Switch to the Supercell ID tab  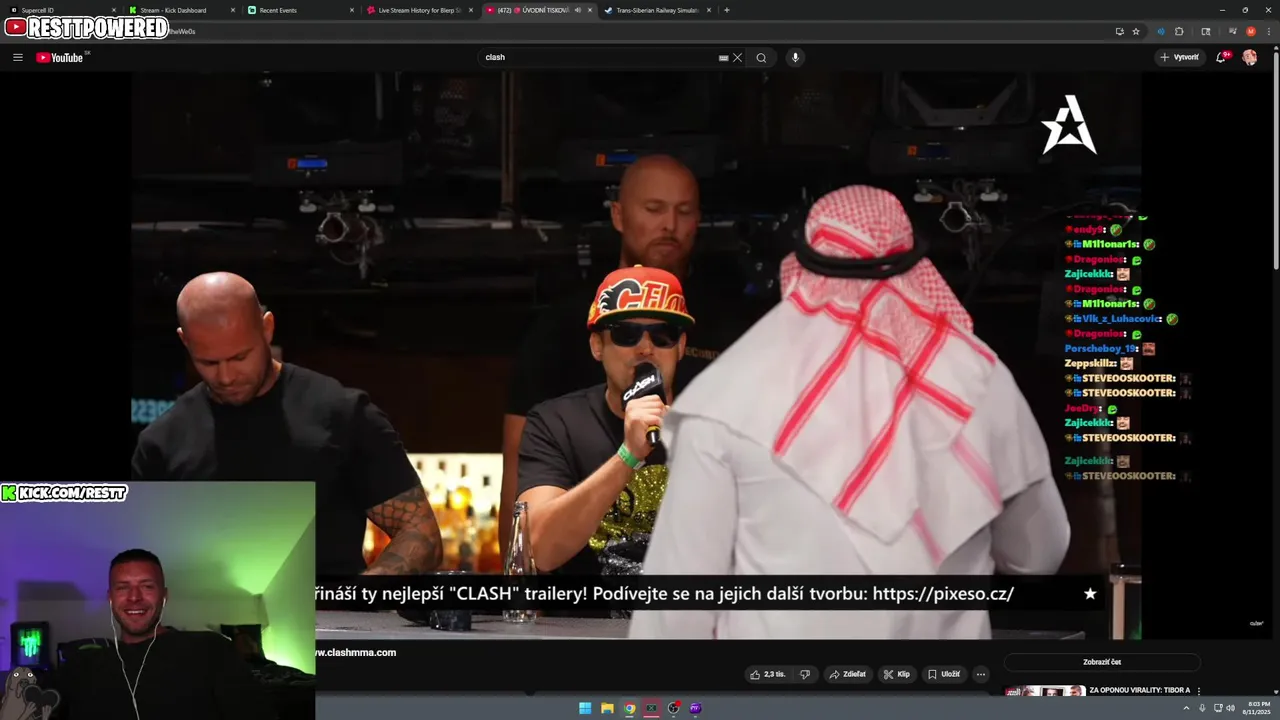(60, 10)
